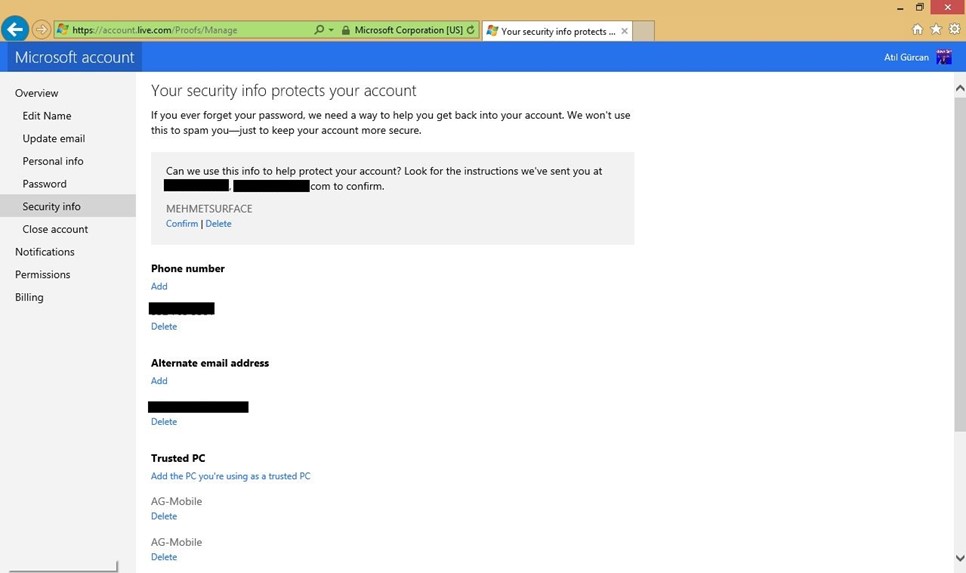This screenshot has height=573, width=966.
Task: Open Personal info in sidebar
Action: (x=53, y=161)
